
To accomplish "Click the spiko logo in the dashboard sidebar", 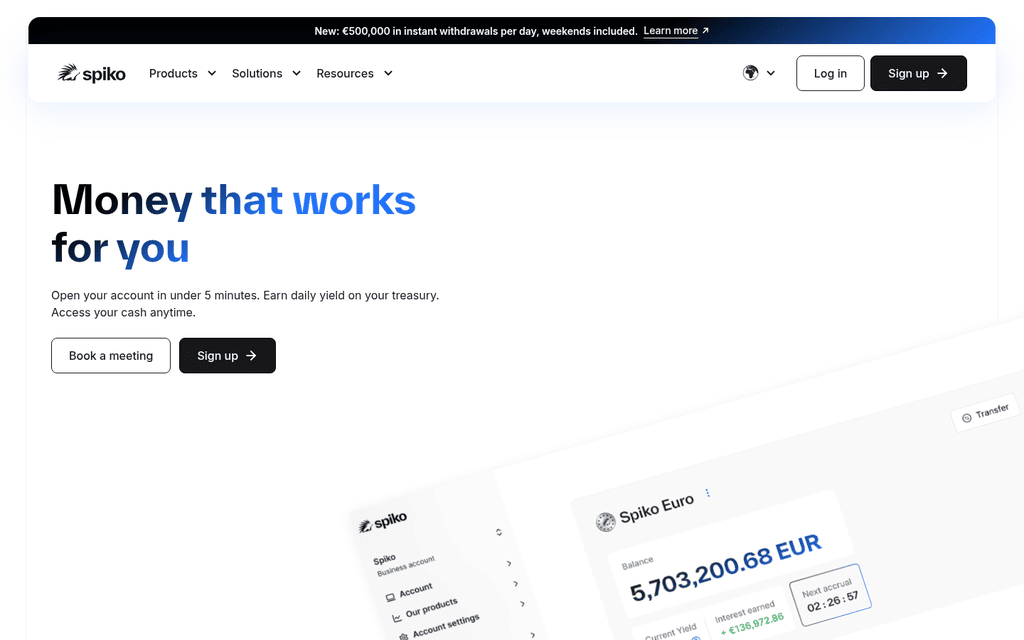I will (383, 522).
